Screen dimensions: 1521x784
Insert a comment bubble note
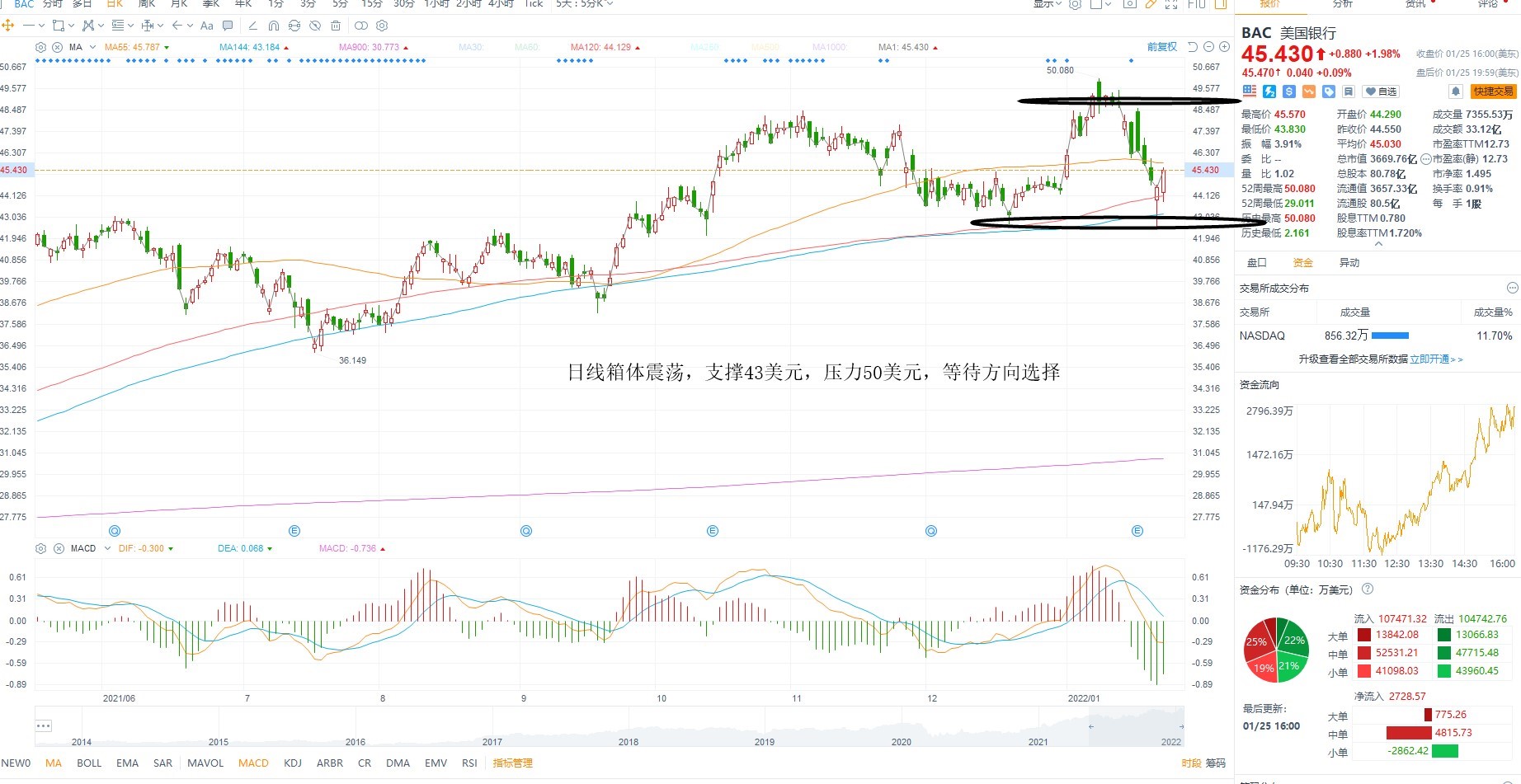pyautogui.click(x=228, y=26)
